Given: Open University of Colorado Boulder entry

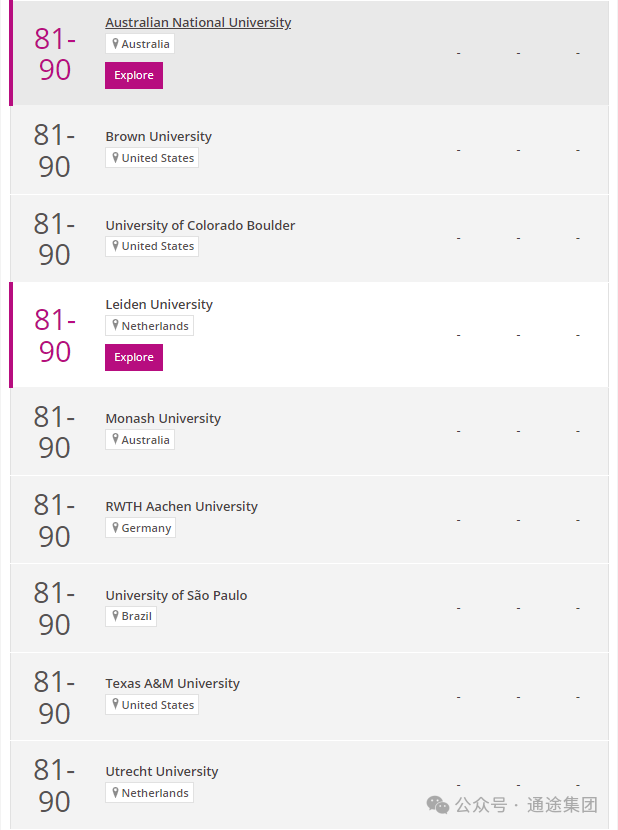Looking at the screenshot, I should [x=200, y=225].
